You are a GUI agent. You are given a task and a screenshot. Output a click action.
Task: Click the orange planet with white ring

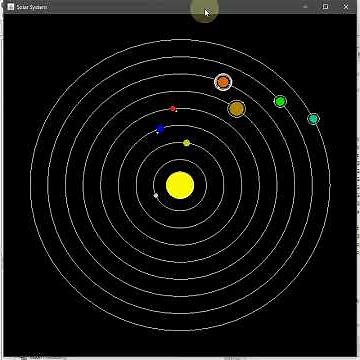tap(223, 82)
